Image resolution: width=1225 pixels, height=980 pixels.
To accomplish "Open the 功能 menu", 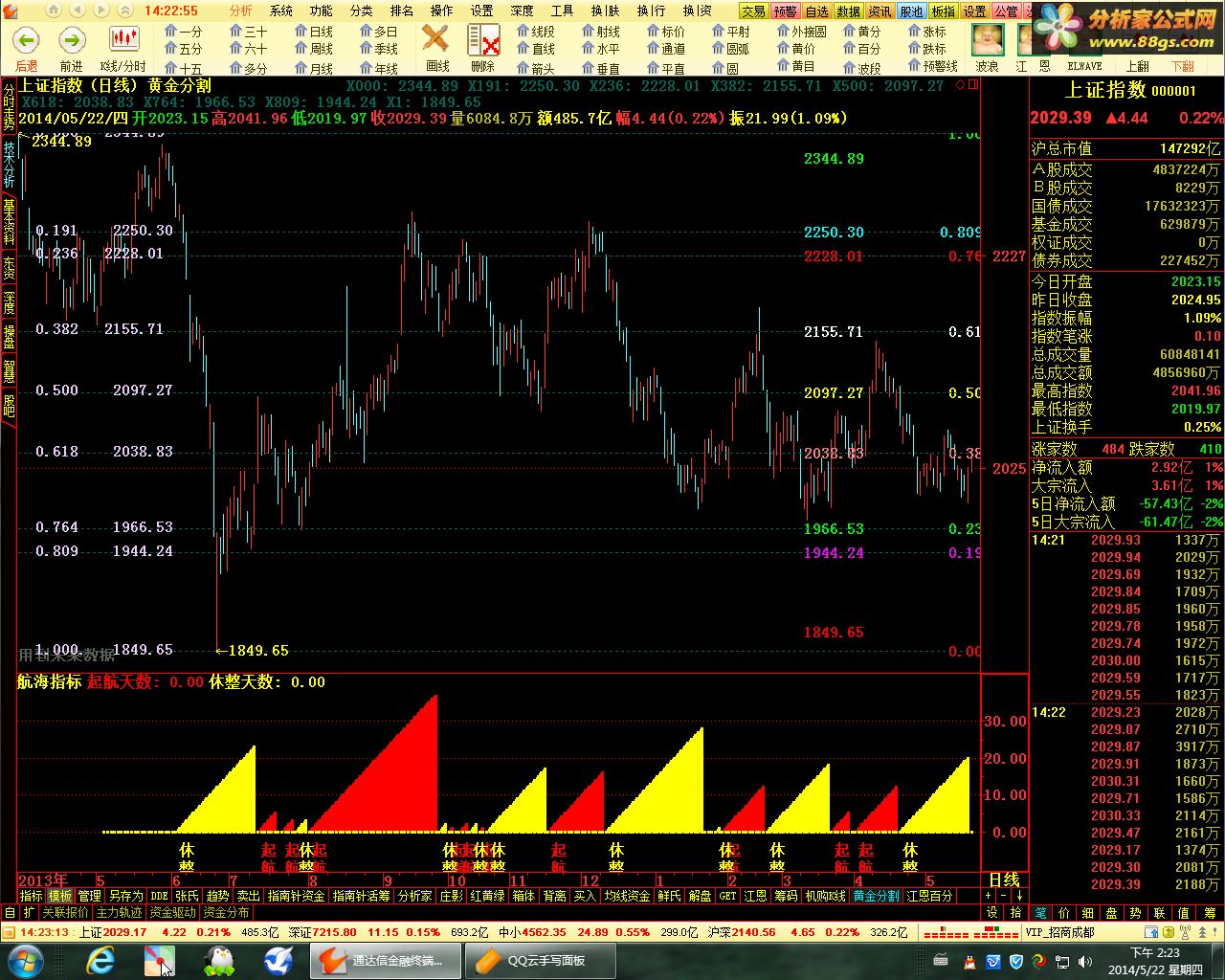I will [322, 11].
